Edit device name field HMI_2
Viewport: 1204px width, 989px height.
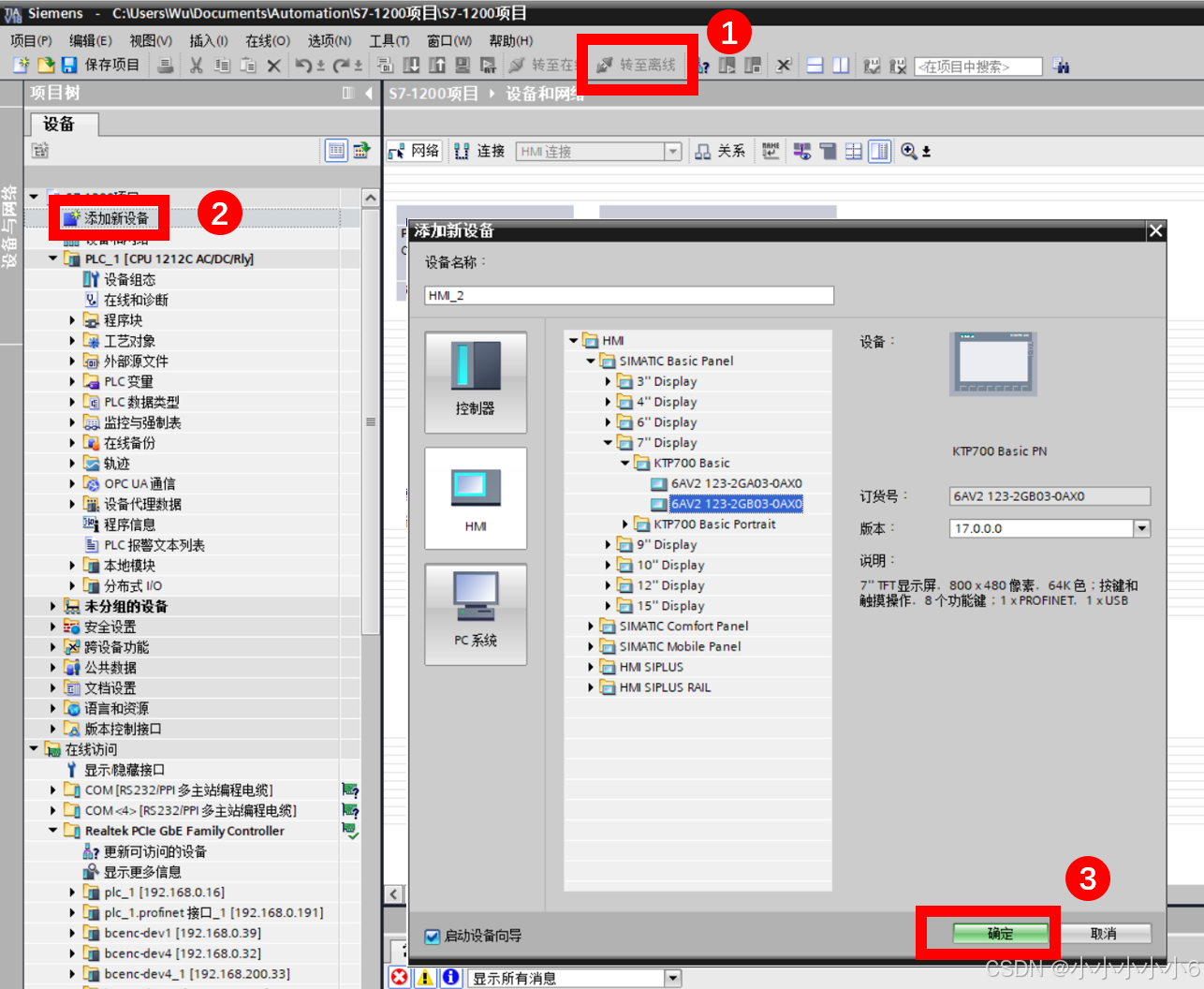point(629,295)
